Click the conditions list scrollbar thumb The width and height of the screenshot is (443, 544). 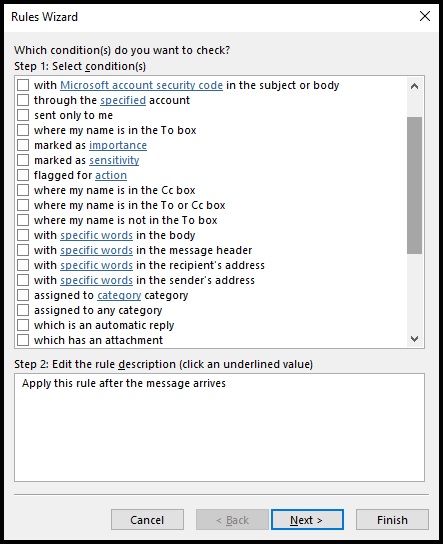tap(415, 186)
